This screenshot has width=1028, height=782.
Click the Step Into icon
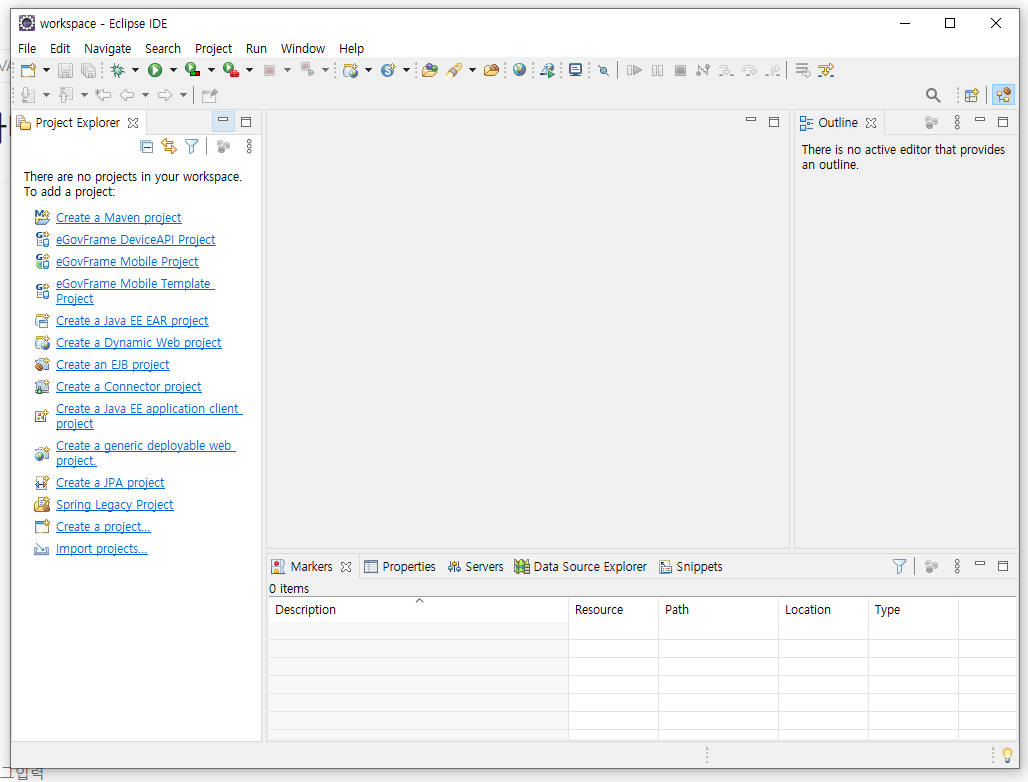726,70
